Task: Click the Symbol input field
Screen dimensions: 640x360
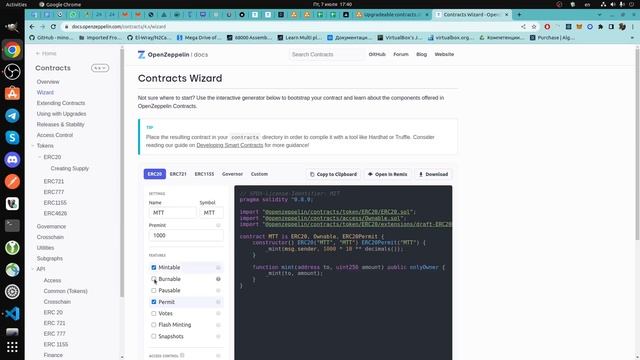Action: click(211, 213)
